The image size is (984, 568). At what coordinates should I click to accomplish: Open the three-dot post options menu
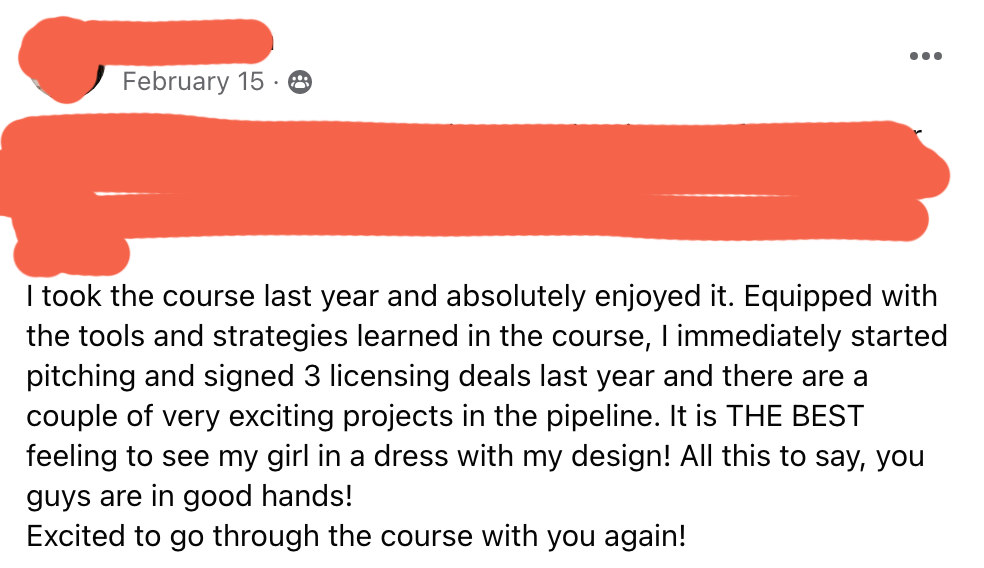click(x=926, y=56)
